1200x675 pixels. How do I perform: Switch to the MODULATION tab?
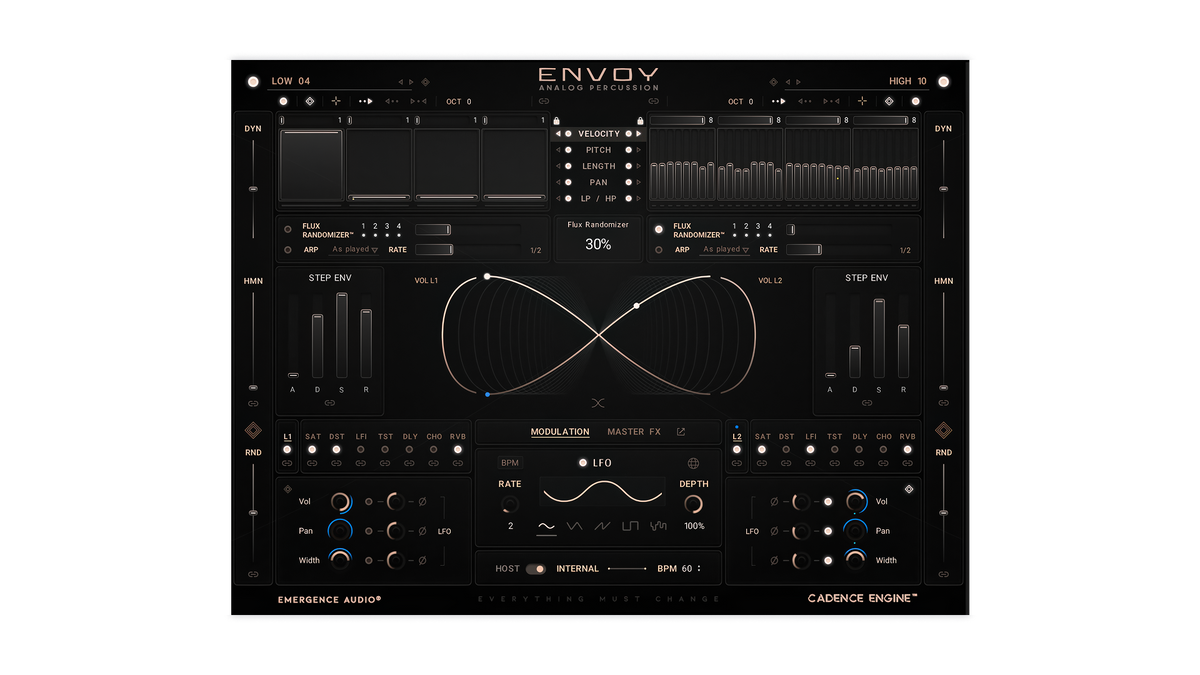pos(560,432)
